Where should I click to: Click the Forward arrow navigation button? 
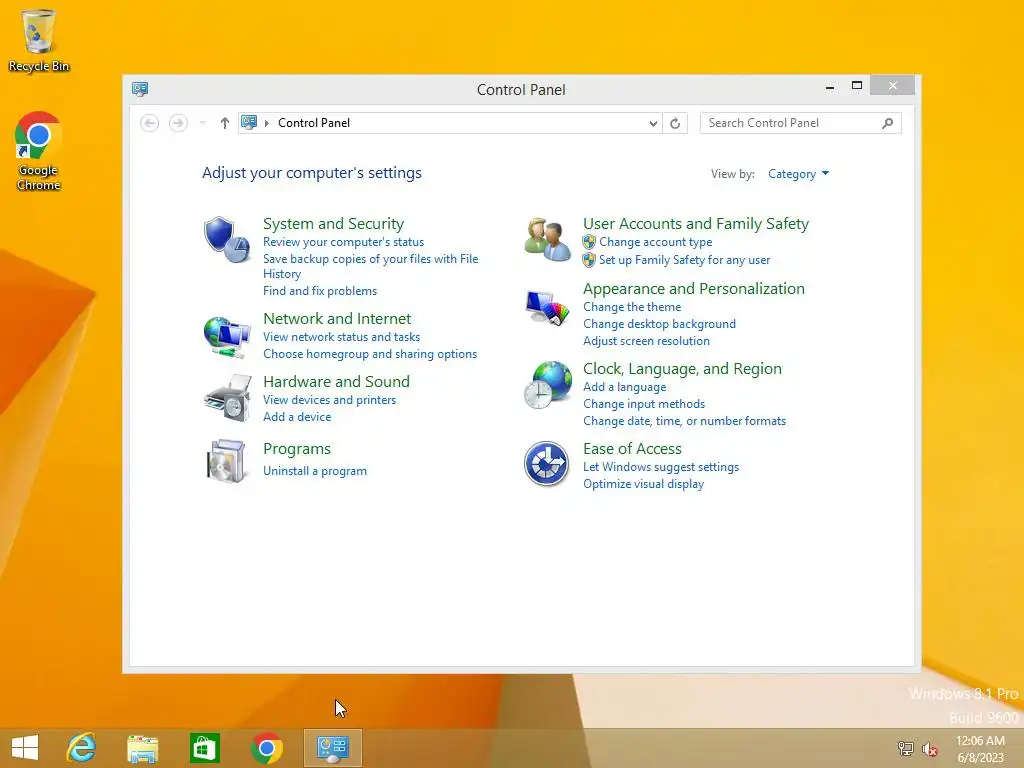pos(178,123)
